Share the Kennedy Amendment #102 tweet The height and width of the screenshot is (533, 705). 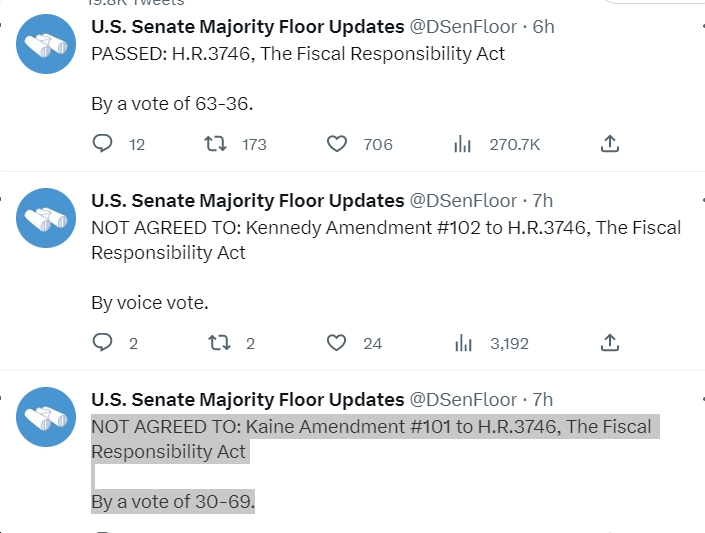[x=610, y=343]
